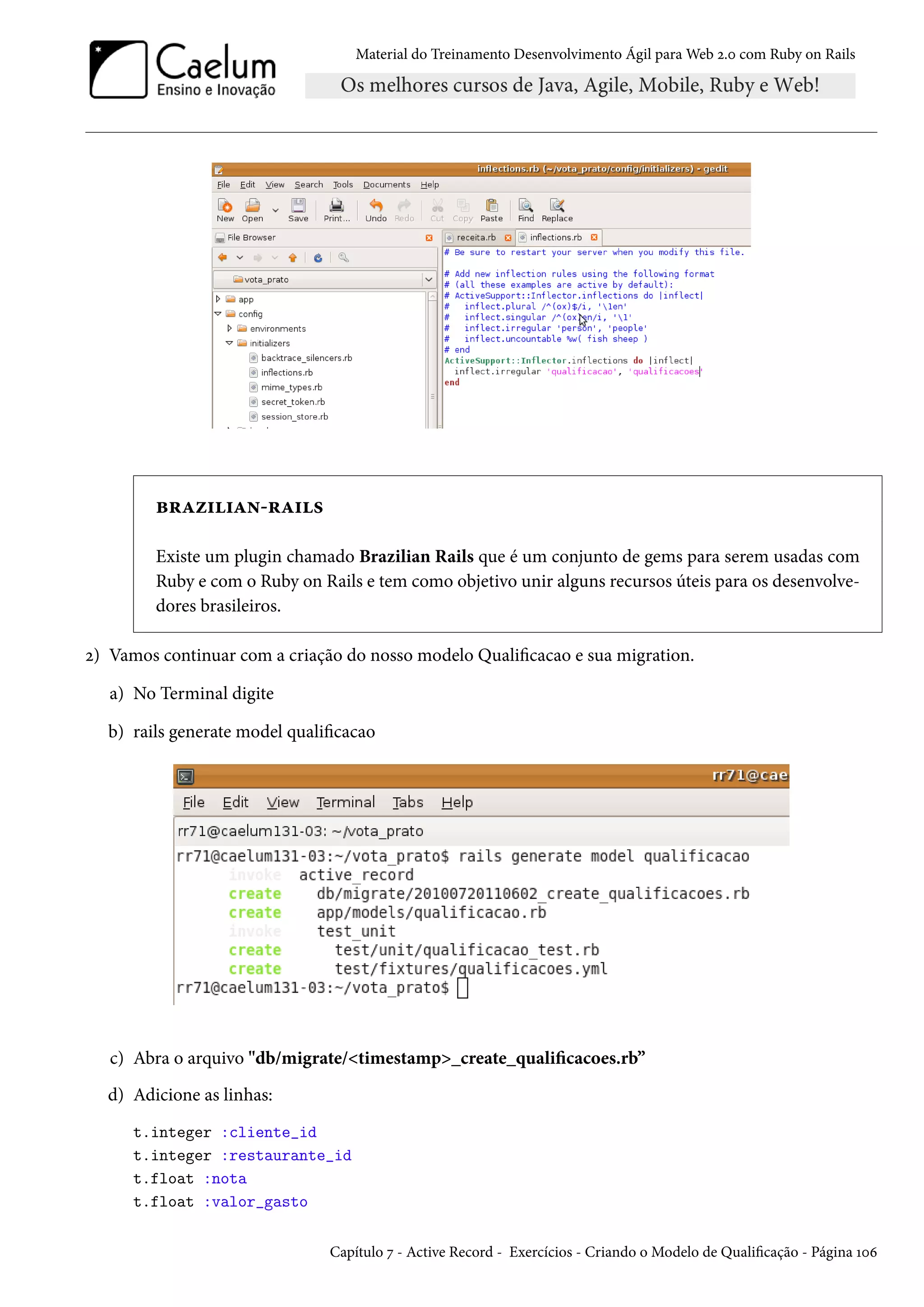Open the vota_prato location combo box
924x1307 pixels.
[x=325, y=279]
